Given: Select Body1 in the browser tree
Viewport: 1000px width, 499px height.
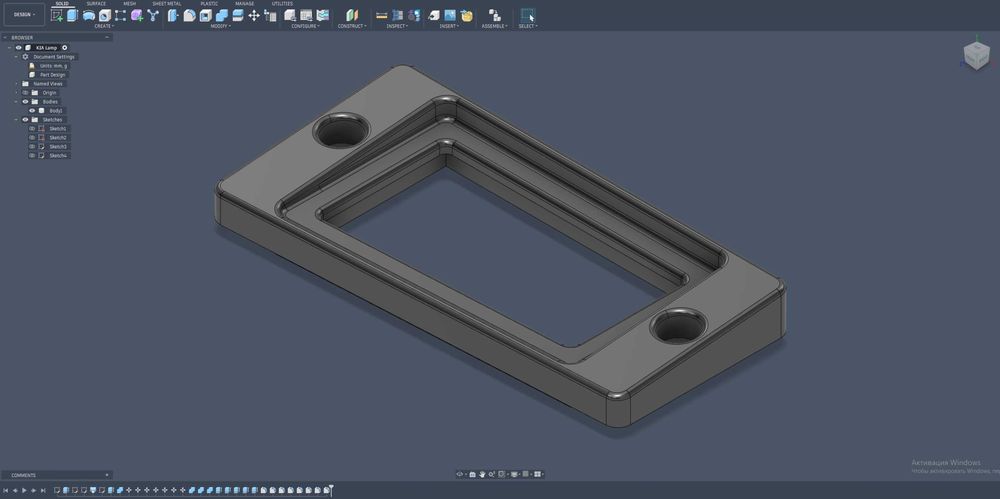Looking at the screenshot, I should [x=56, y=110].
